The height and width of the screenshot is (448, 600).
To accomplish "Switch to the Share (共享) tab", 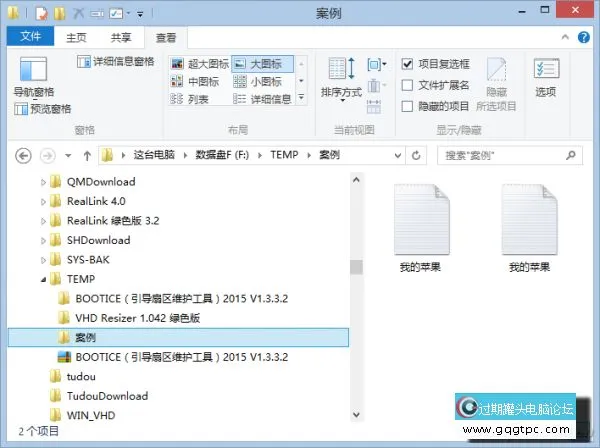I will (121, 37).
